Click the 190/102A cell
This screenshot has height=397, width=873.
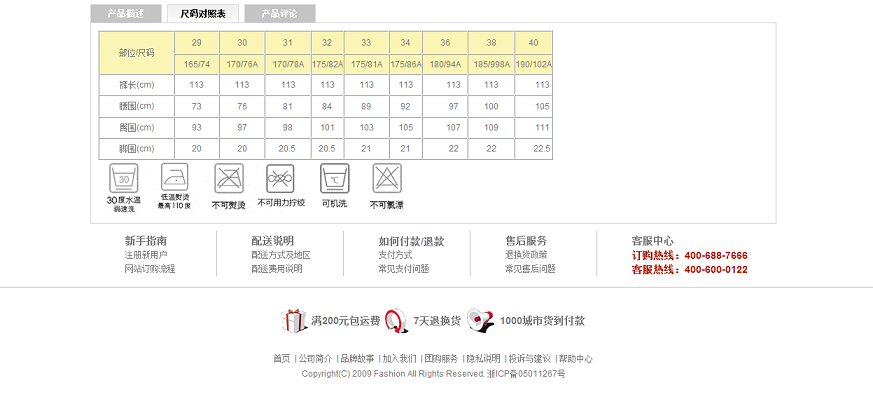click(533, 65)
